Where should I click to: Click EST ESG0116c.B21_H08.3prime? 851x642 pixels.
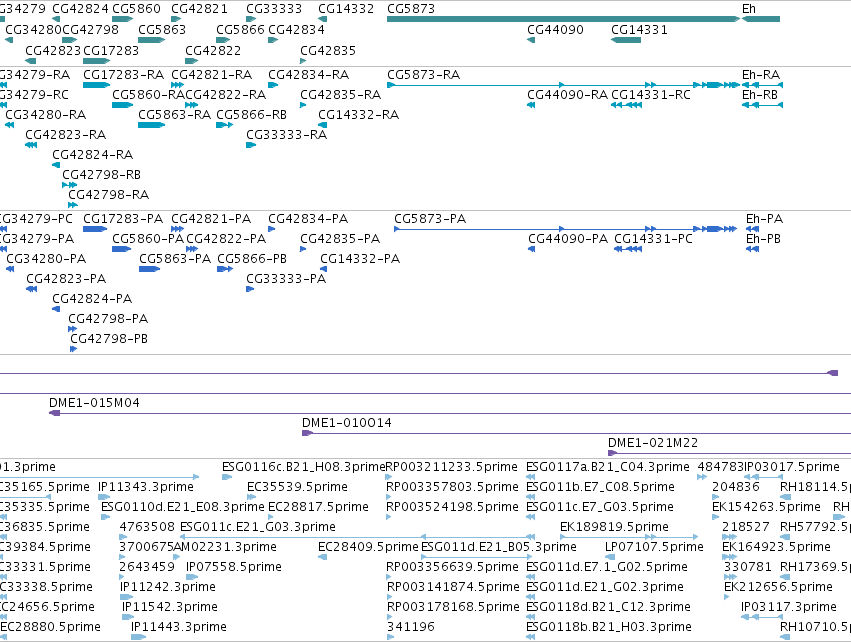pos(227,478)
